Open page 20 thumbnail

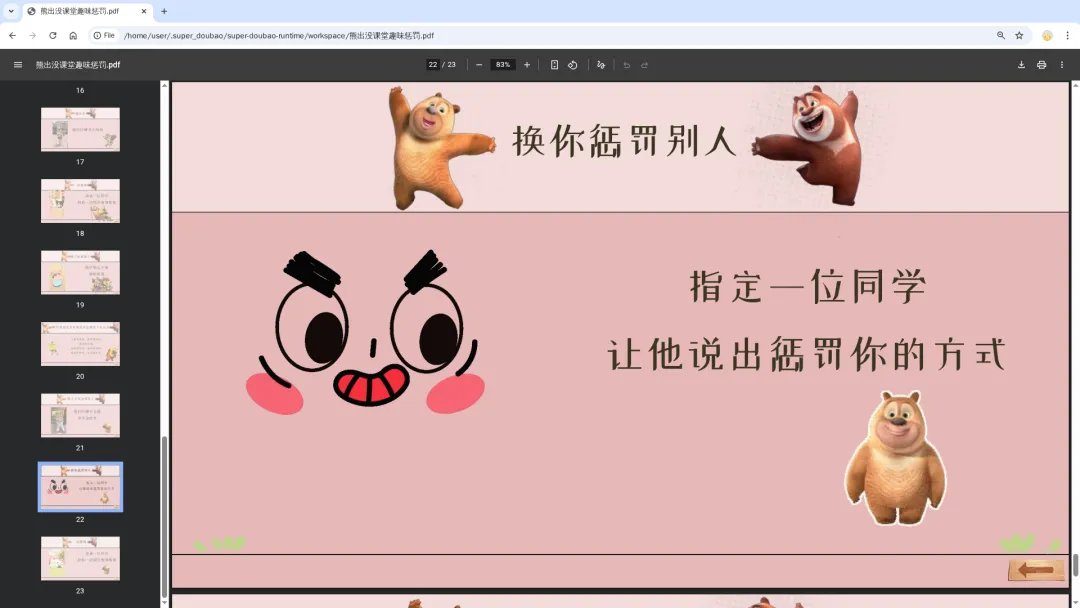tap(80, 344)
